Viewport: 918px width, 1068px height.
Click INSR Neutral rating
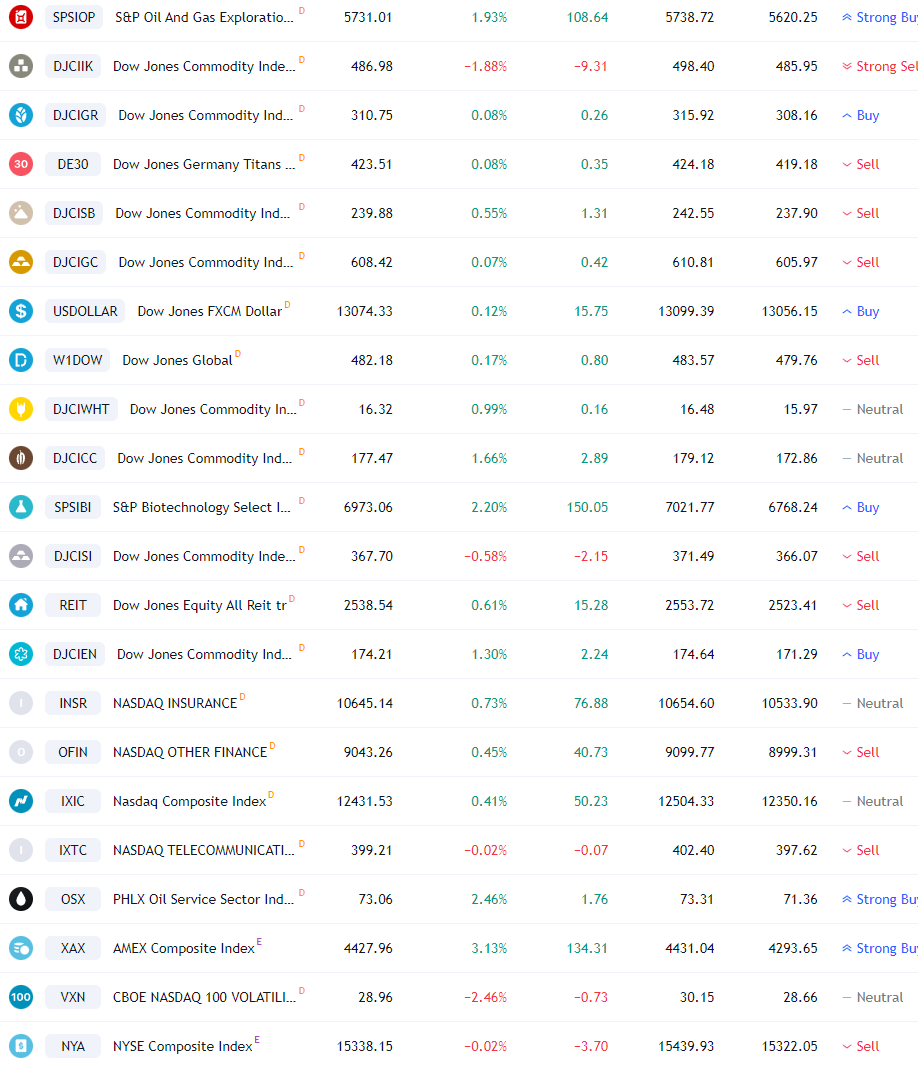[x=873, y=704]
